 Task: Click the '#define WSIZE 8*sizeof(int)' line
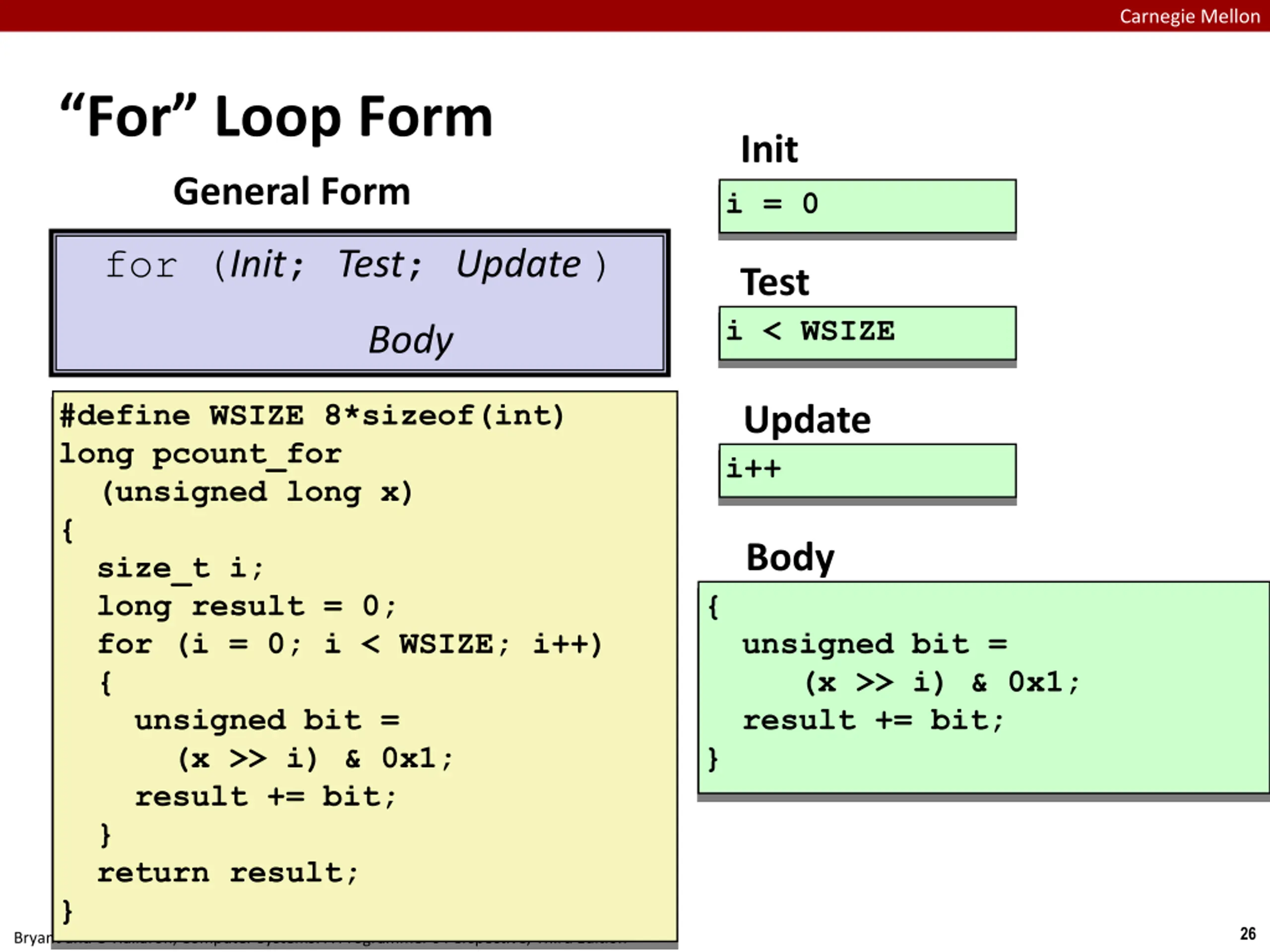click(x=313, y=416)
